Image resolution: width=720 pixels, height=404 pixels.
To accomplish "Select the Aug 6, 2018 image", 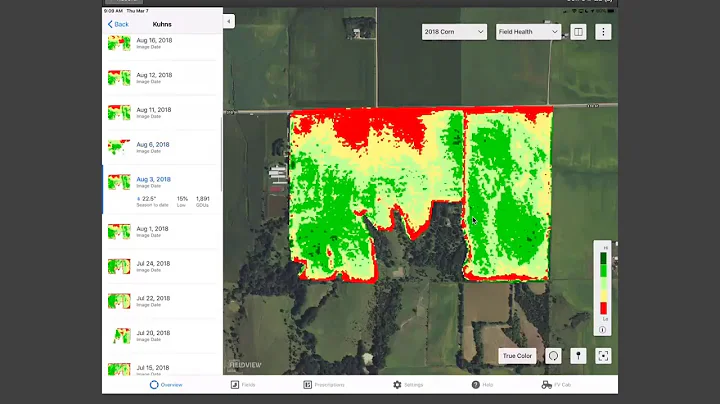I will point(160,147).
